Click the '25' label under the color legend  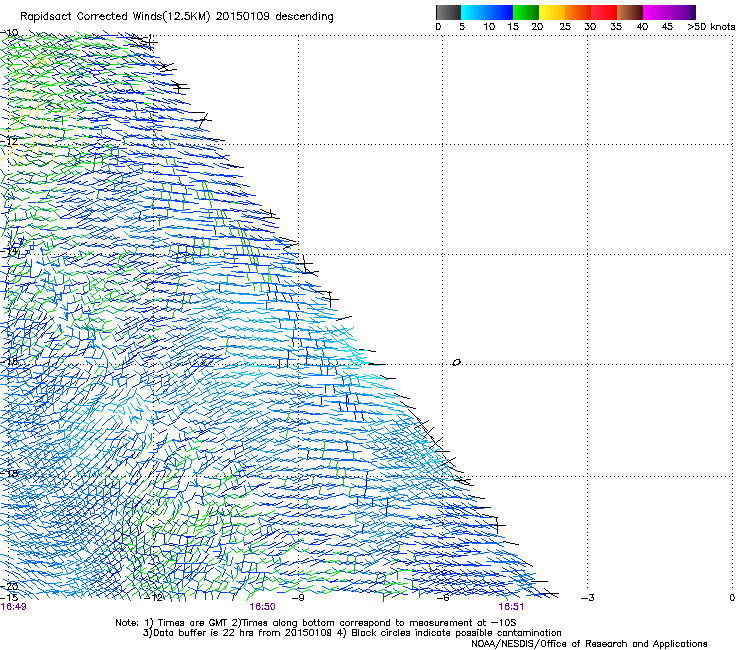point(565,27)
